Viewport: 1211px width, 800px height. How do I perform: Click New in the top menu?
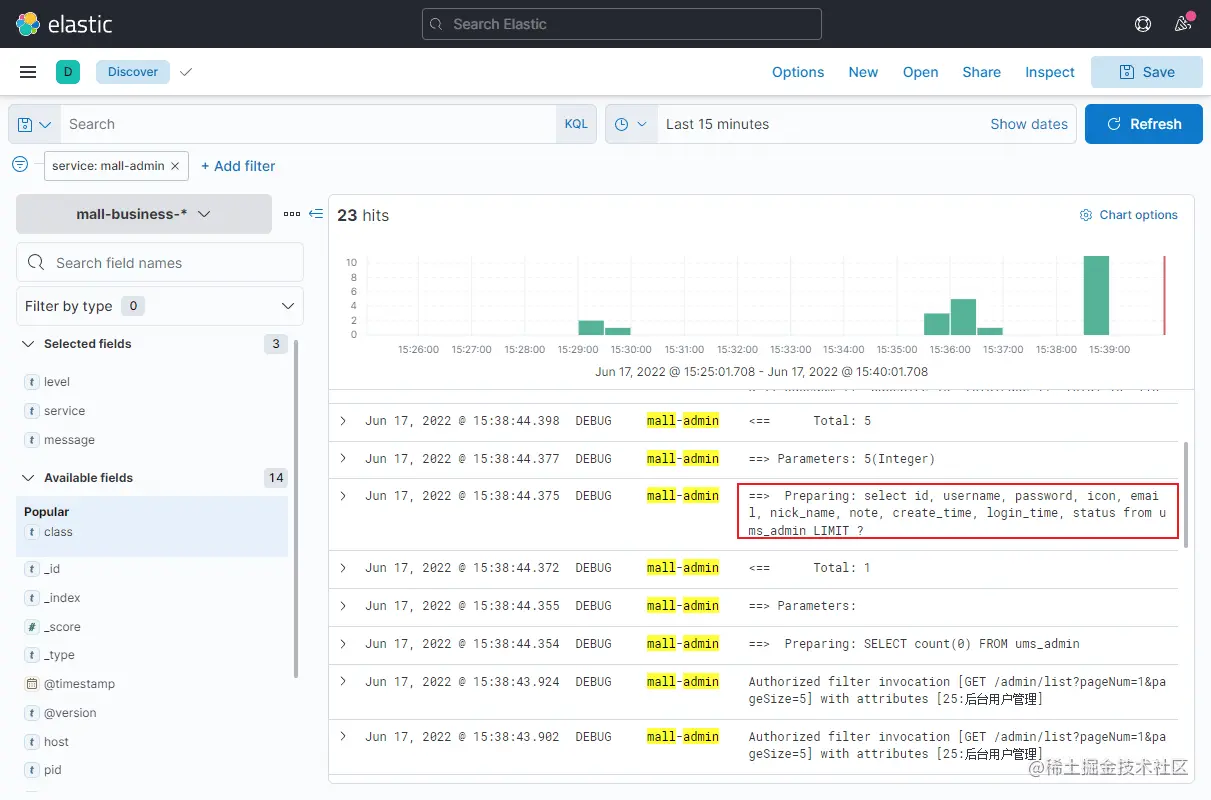(x=863, y=72)
